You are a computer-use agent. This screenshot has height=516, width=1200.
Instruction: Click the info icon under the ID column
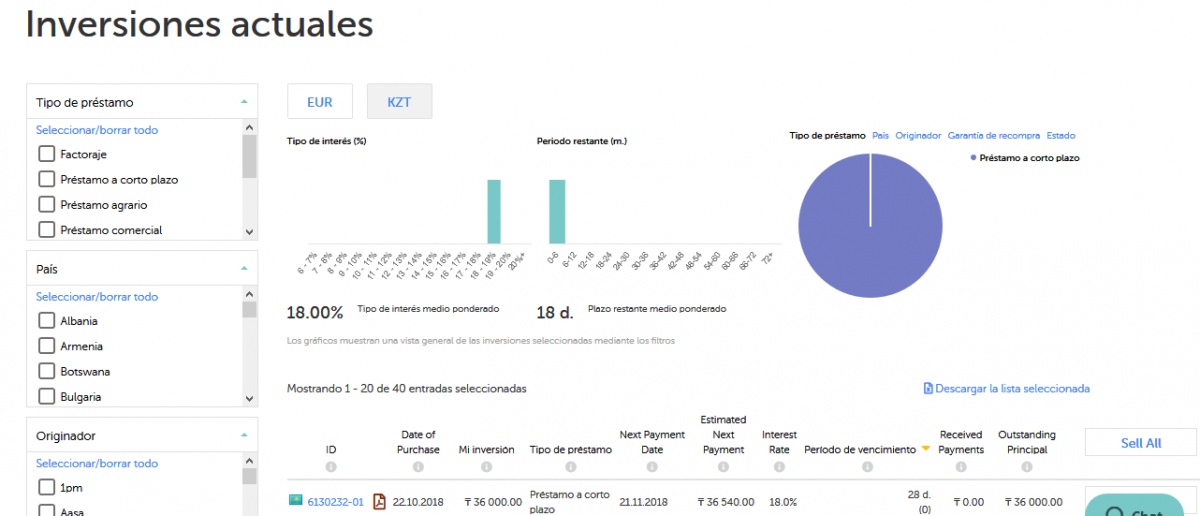click(x=331, y=467)
